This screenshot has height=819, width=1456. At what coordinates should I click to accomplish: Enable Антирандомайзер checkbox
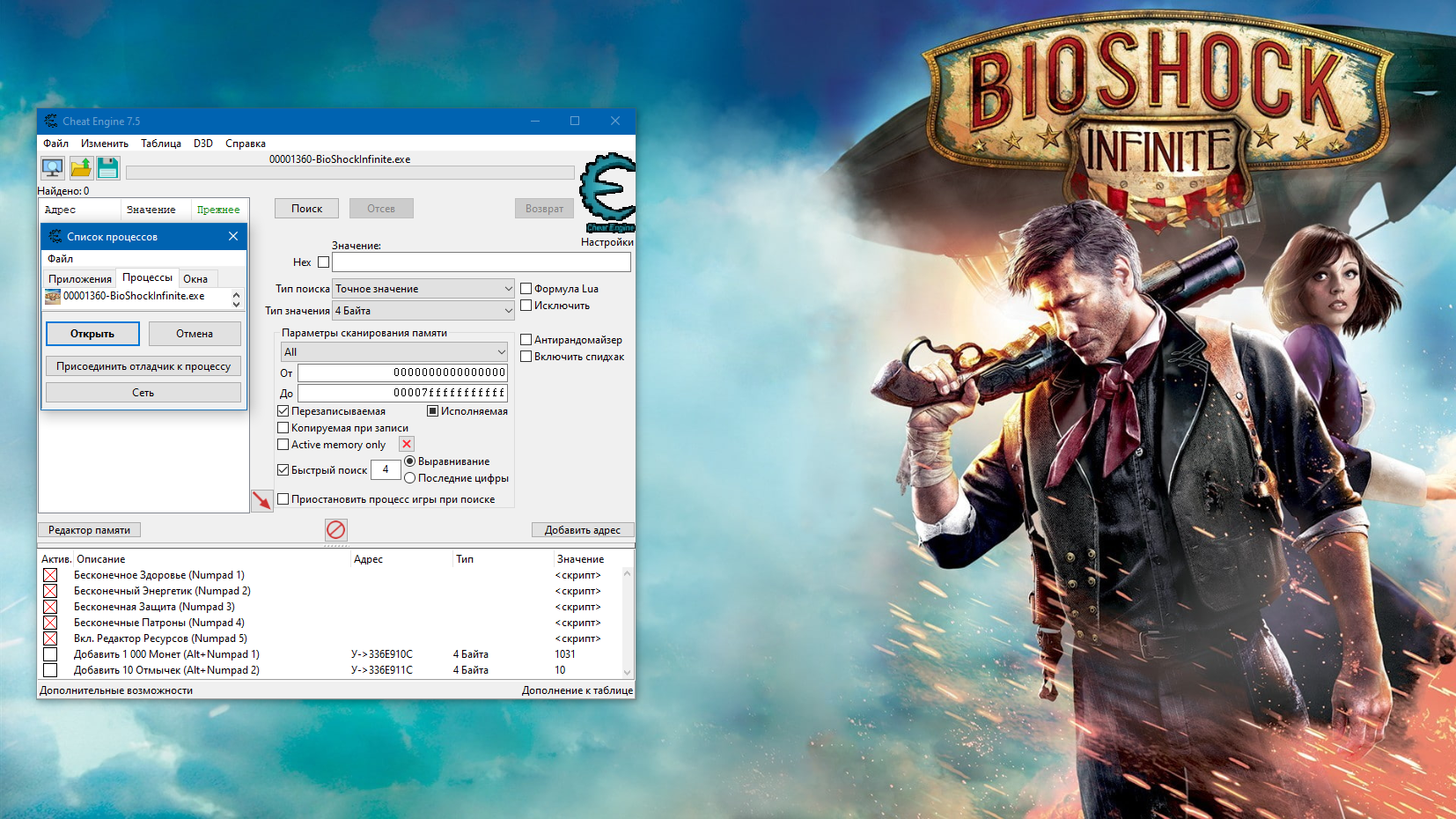coord(526,340)
